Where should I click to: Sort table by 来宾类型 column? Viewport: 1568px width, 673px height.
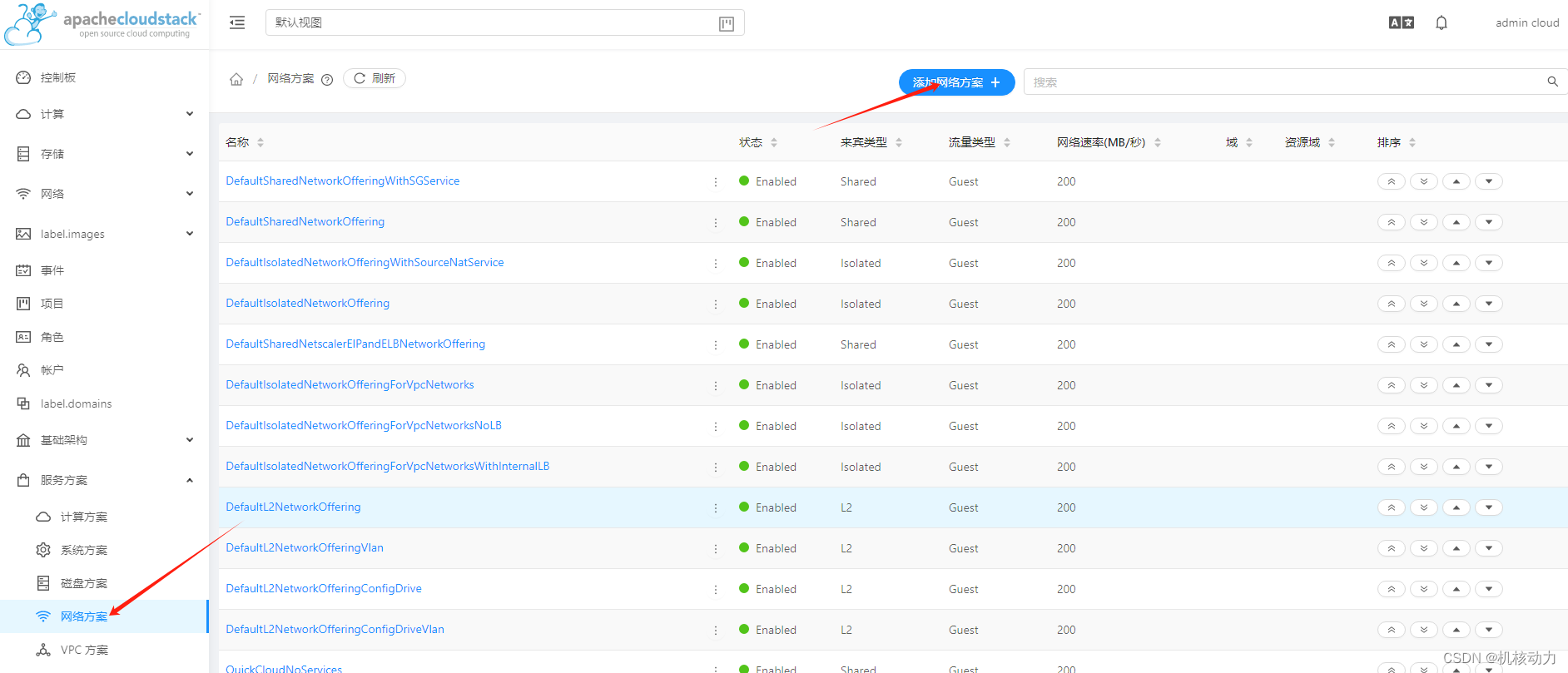click(899, 142)
